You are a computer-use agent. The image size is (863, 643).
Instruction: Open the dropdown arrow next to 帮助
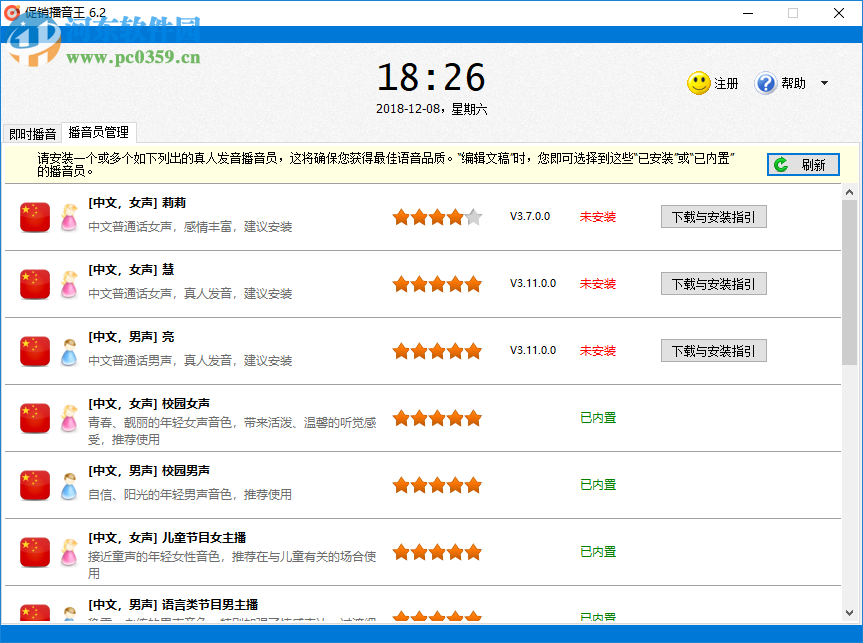pos(824,83)
